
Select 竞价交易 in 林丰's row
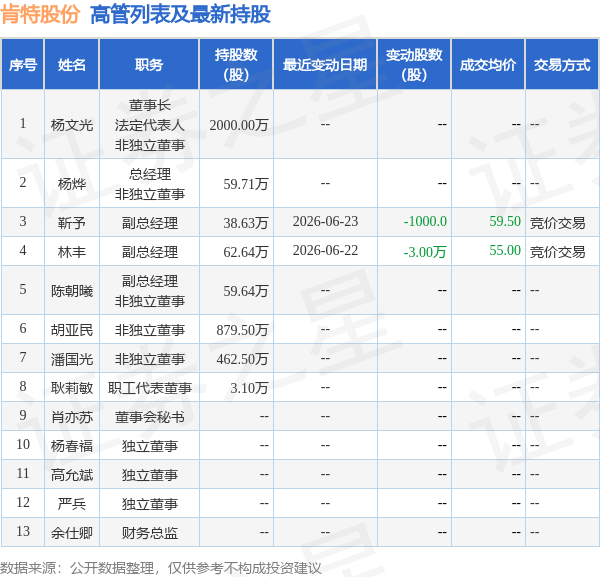point(558,252)
